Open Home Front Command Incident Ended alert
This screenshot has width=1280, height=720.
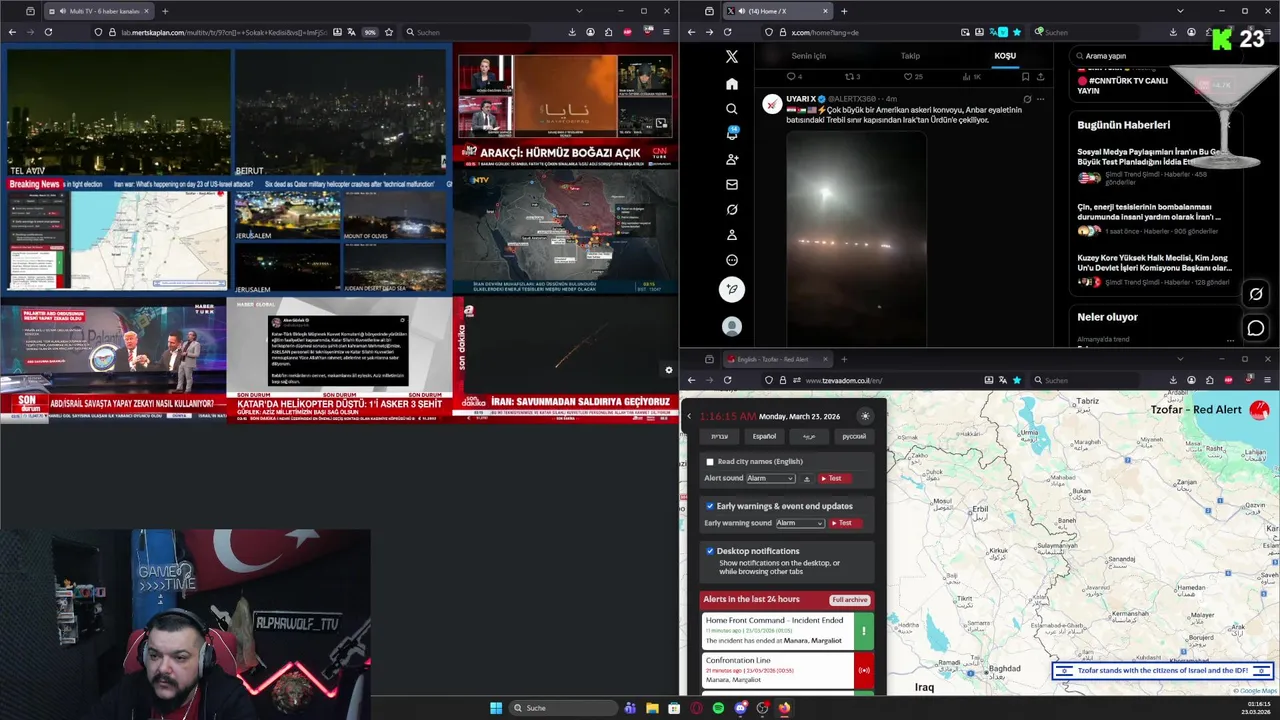(788, 630)
